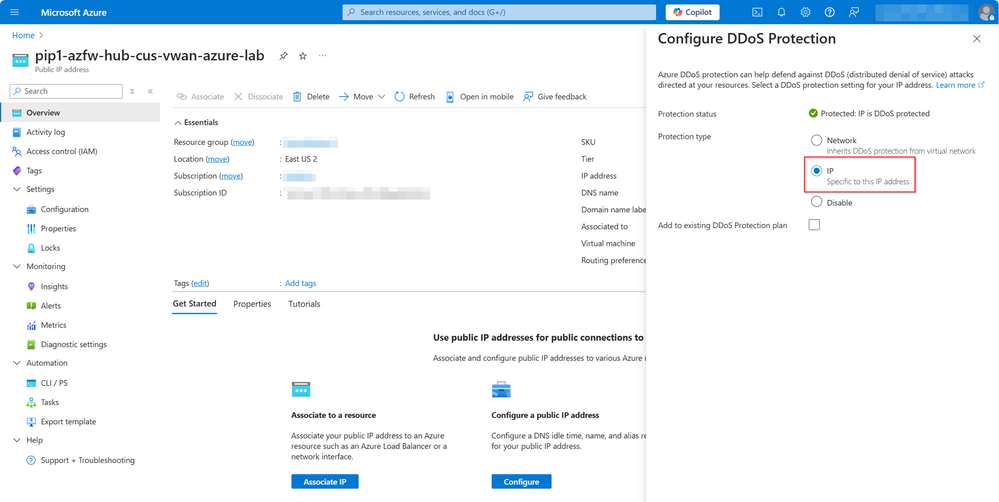Viewport: 999px width, 502px height.
Task: Switch to the Tutorials tab
Action: pyautogui.click(x=305, y=304)
